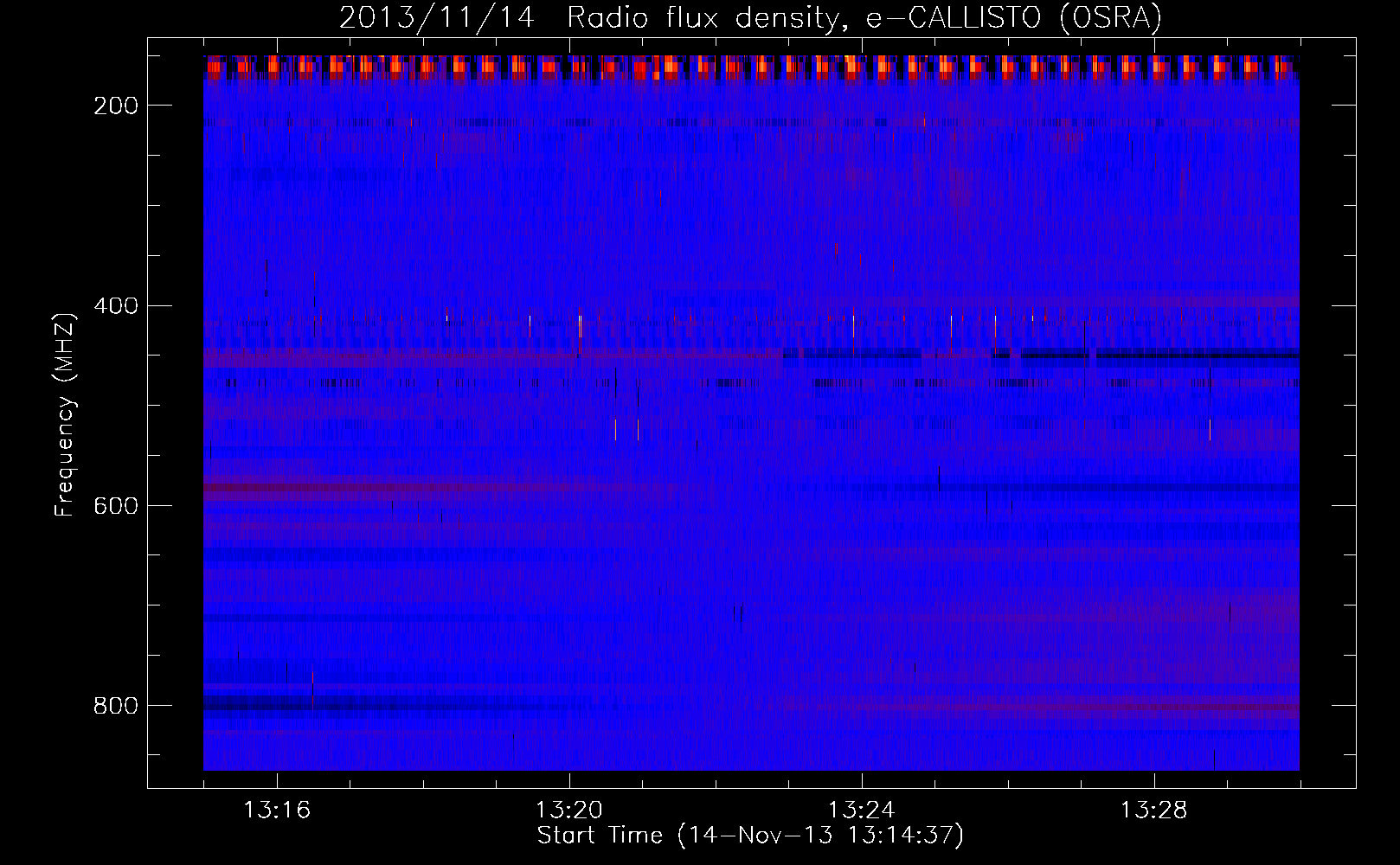Click the 13:28 time tick label
This screenshot has height=865, width=1400.
[1154, 810]
